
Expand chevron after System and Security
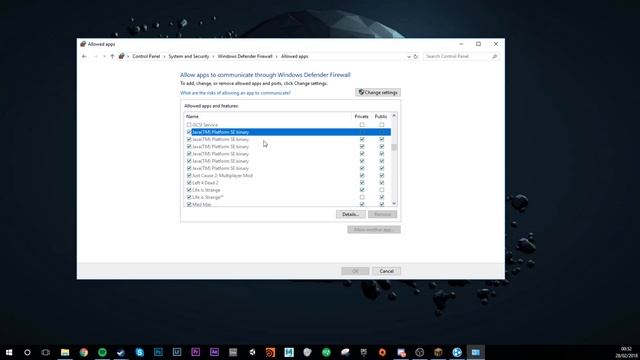pos(213,56)
